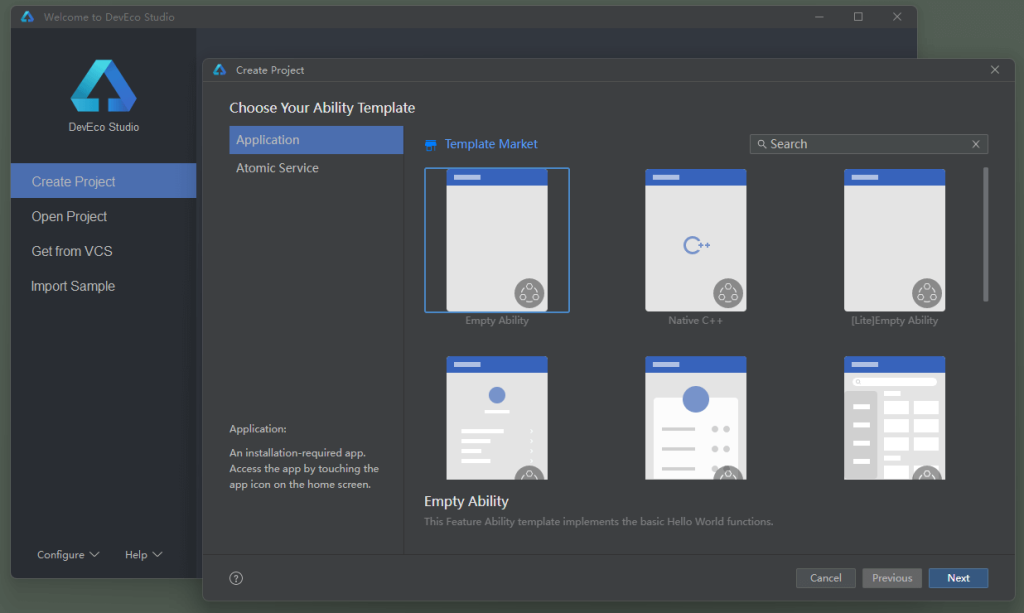Open Create Project in the welcome sidebar
Viewport: 1024px width, 613px height.
coord(103,181)
